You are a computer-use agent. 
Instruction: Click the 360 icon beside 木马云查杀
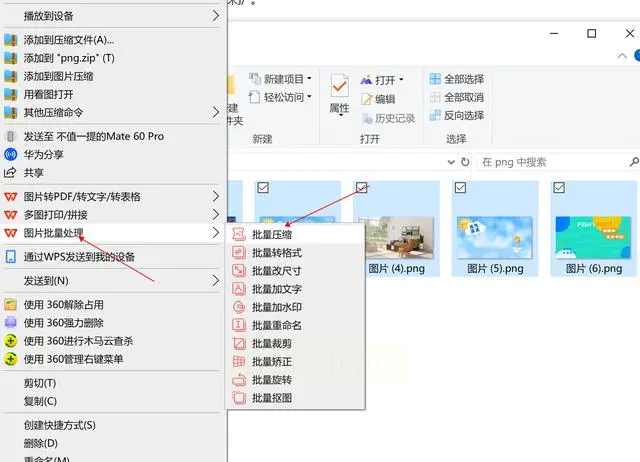pyautogui.click(x=11, y=341)
